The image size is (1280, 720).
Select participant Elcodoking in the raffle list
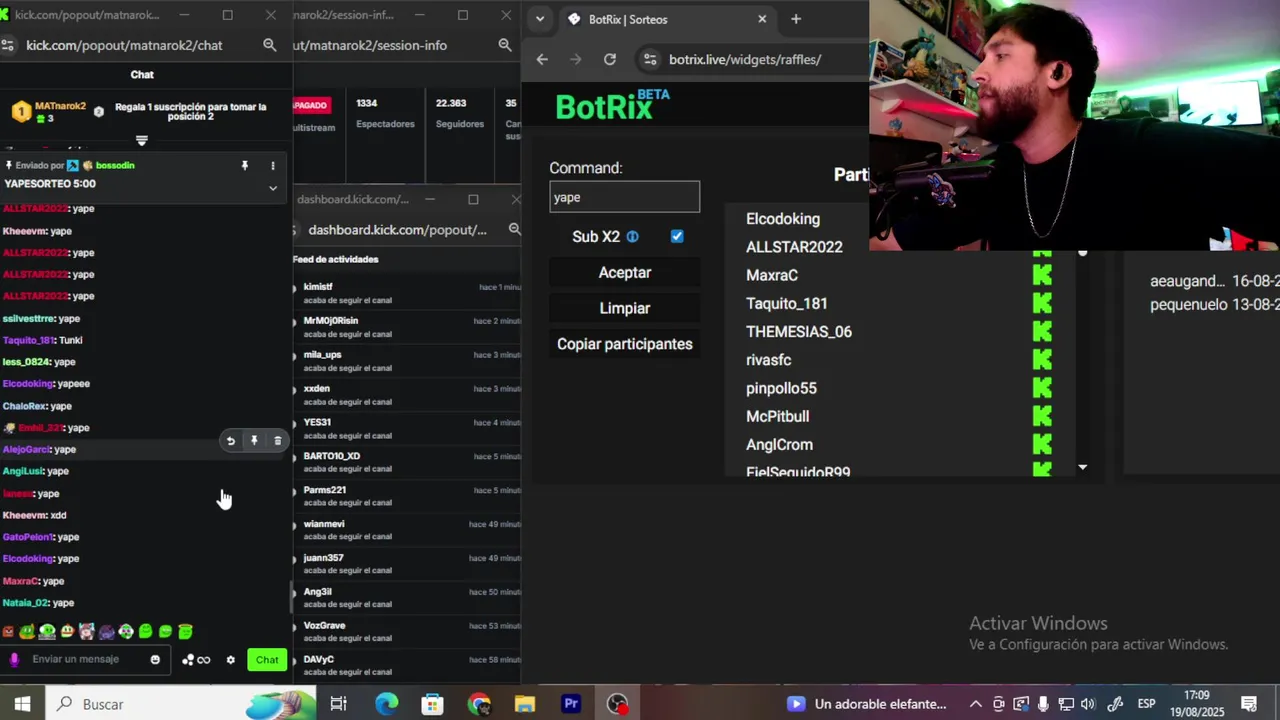(783, 219)
